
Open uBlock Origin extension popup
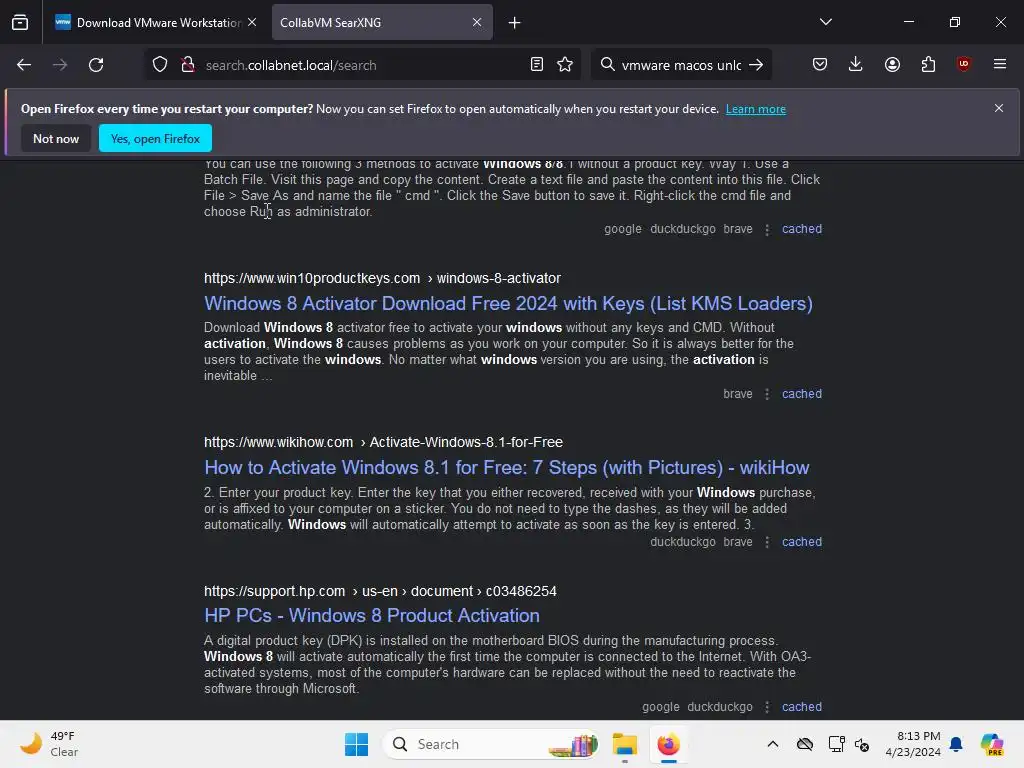964,65
